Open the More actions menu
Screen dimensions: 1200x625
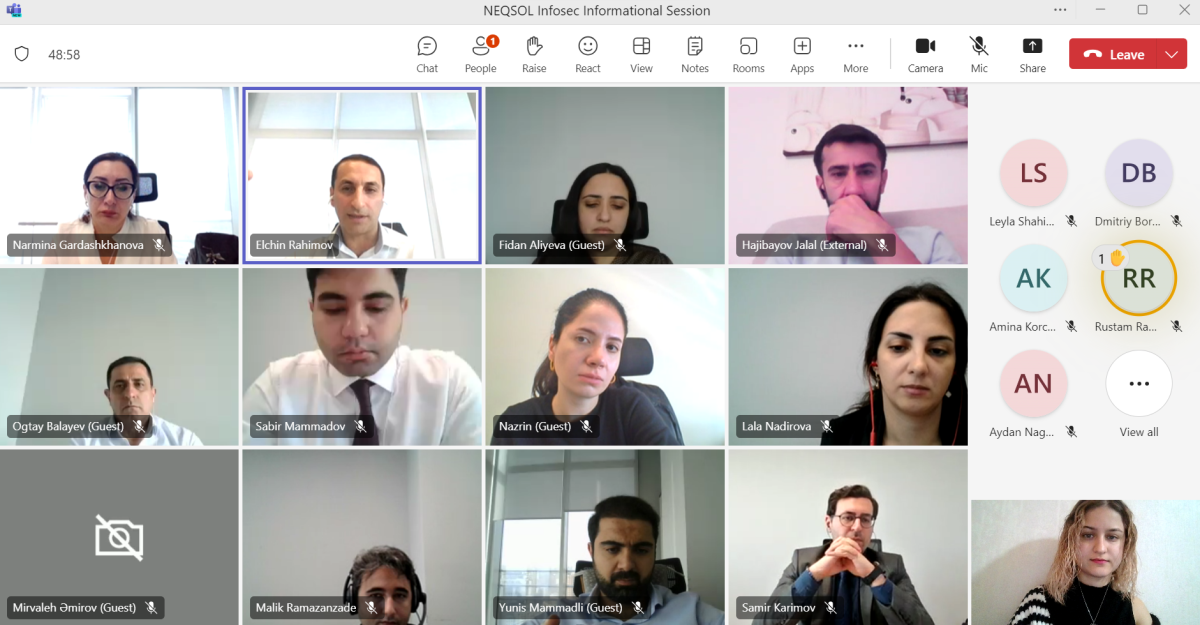point(855,54)
